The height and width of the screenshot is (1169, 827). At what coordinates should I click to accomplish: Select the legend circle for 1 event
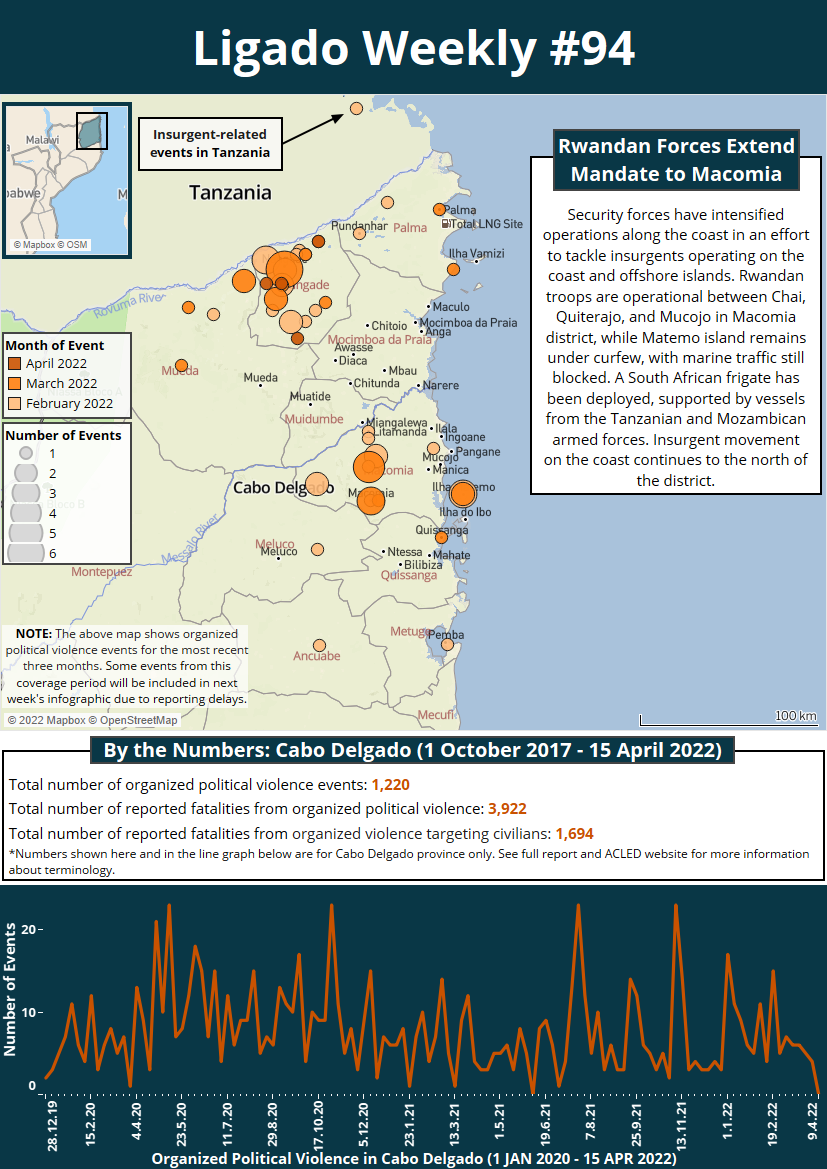25,453
